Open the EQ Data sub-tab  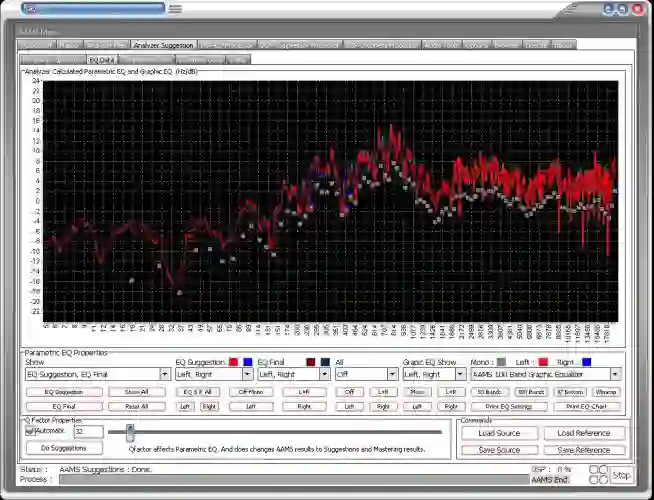(102, 60)
